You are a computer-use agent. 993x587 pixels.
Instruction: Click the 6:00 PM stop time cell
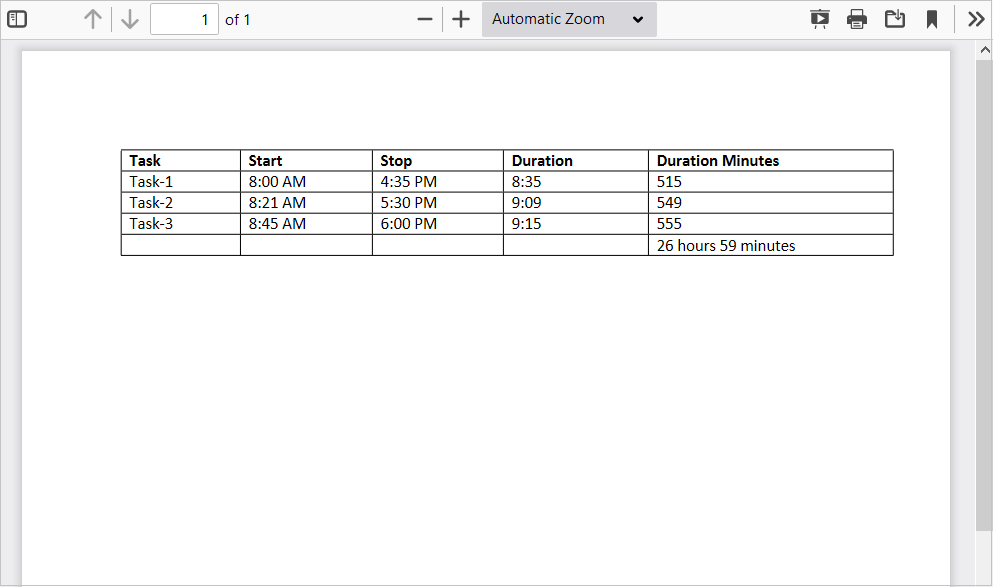(x=408, y=224)
